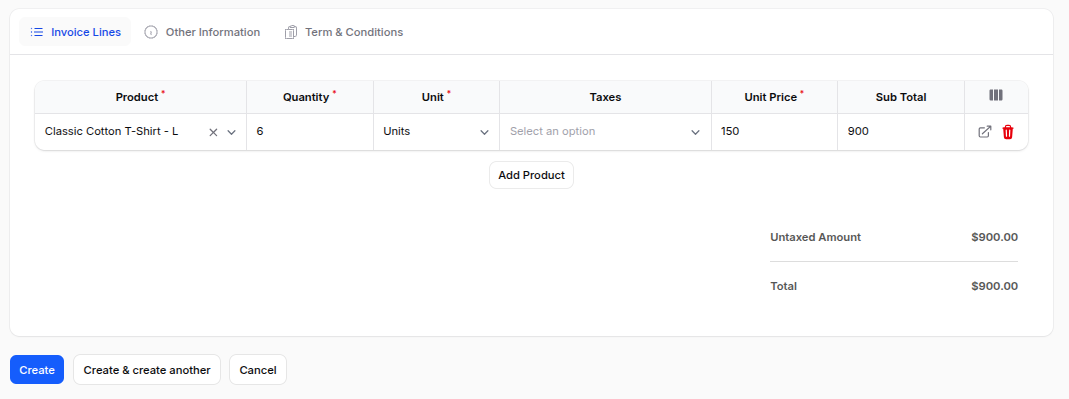
Task: Click the Classic Cotton T-Shirt - L text
Action: click(112, 131)
